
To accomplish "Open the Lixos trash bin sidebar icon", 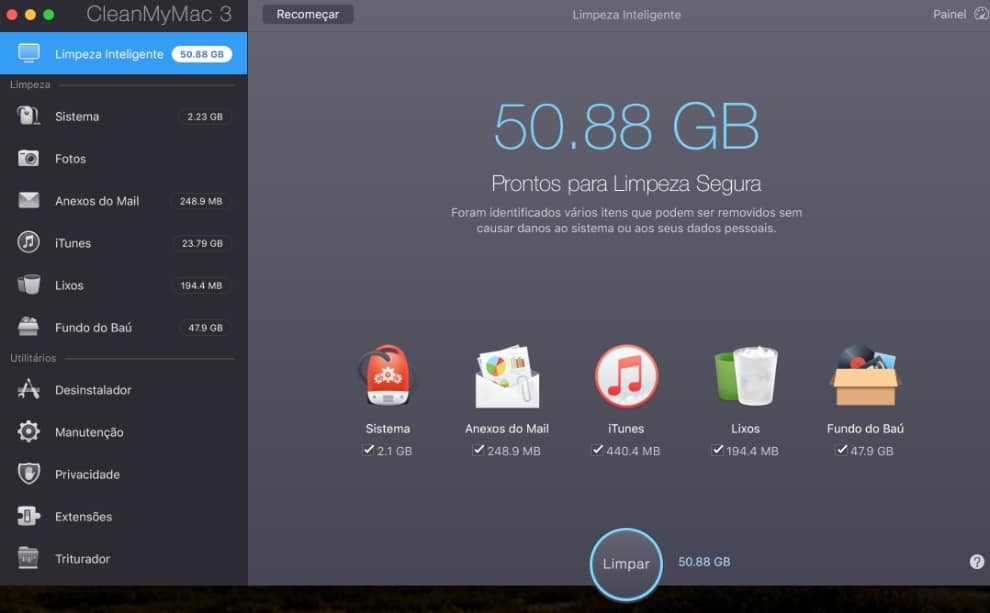I will 28,285.
